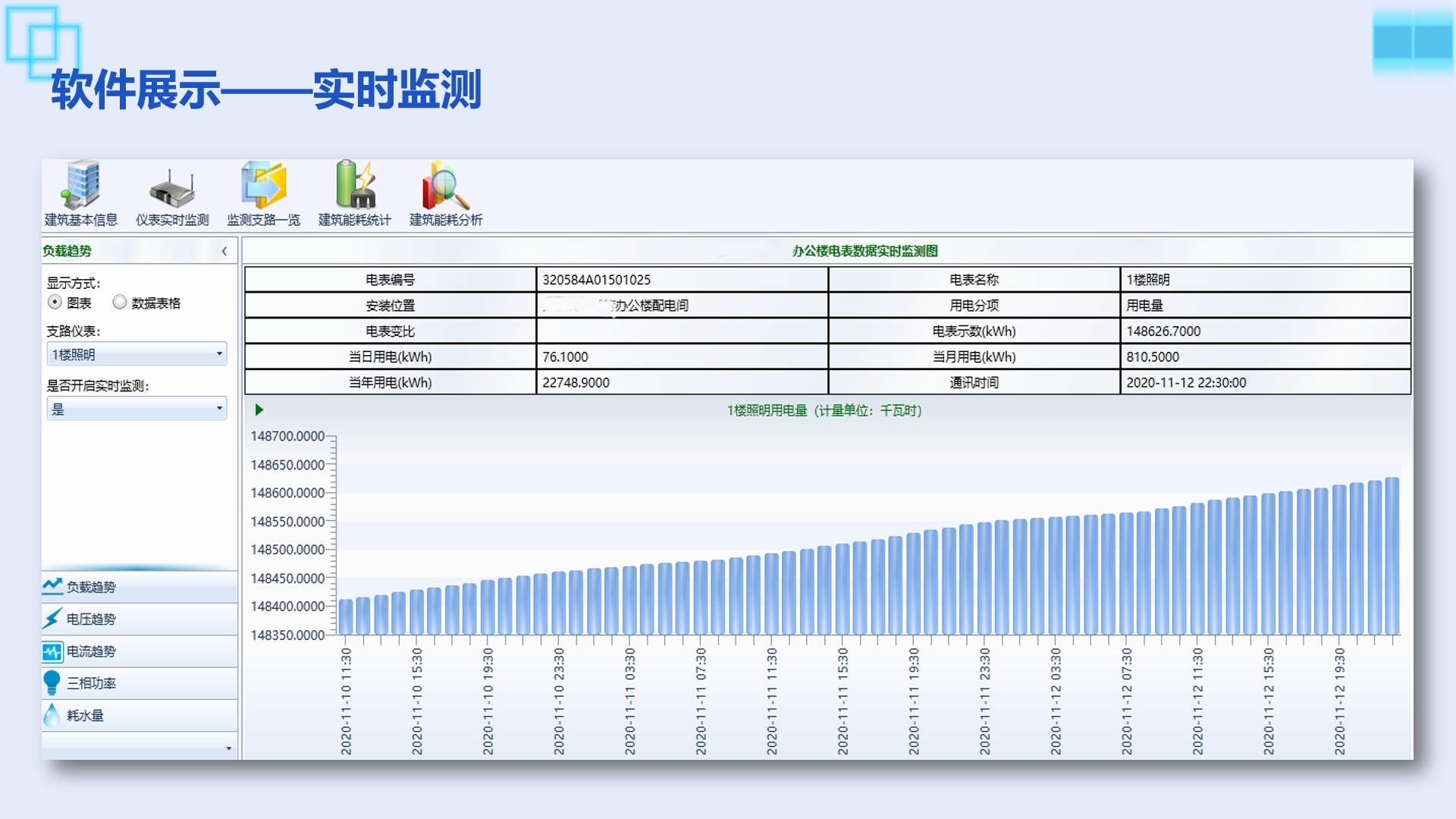Click the monthly usage value 810.5000
Viewport: 1456px width, 819px height.
1265,356
